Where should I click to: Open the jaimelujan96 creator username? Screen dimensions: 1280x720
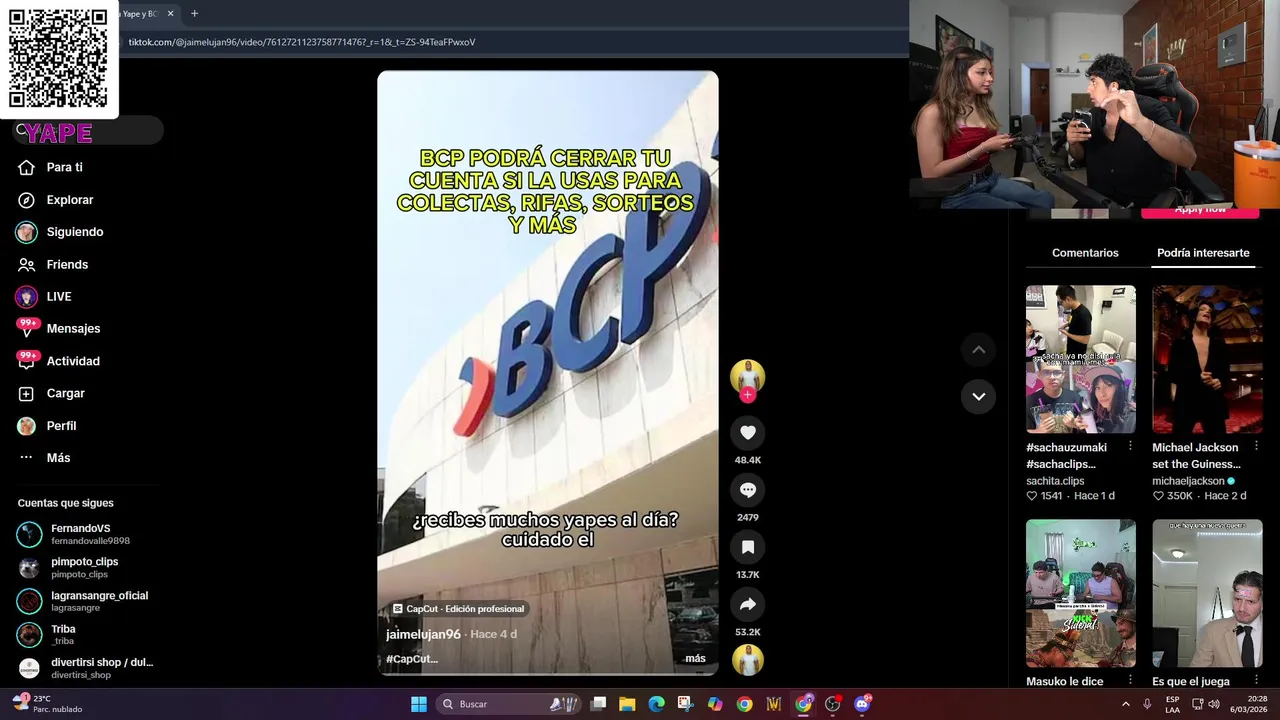pyautogui.click(x=423, y=634)
